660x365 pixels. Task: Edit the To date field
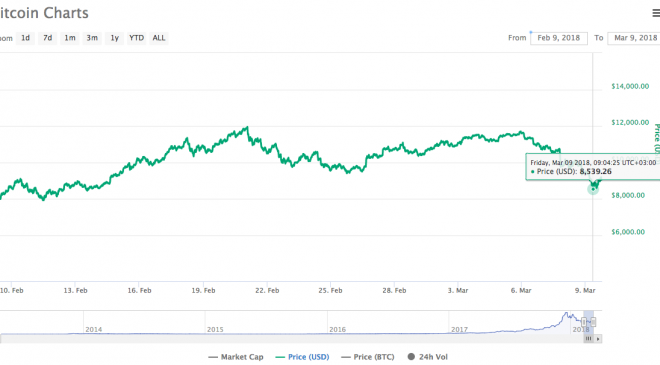pyautogui.click(x=635, y=38)
